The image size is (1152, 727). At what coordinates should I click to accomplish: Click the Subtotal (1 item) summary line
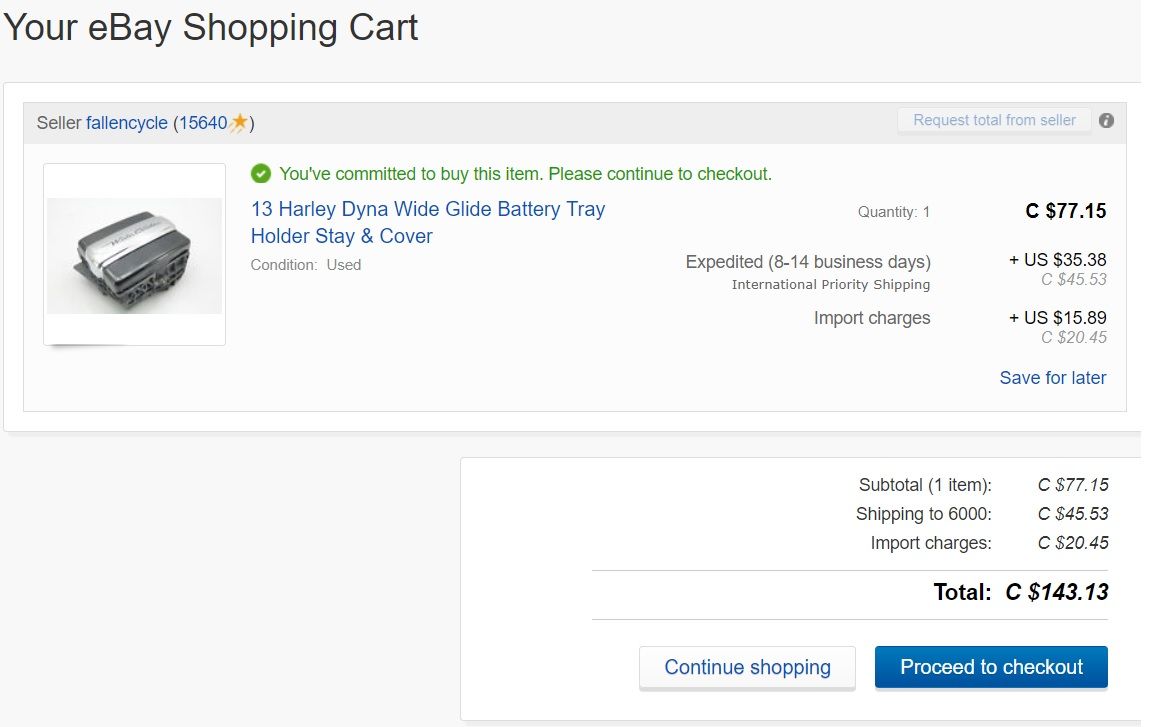[925, 485]
